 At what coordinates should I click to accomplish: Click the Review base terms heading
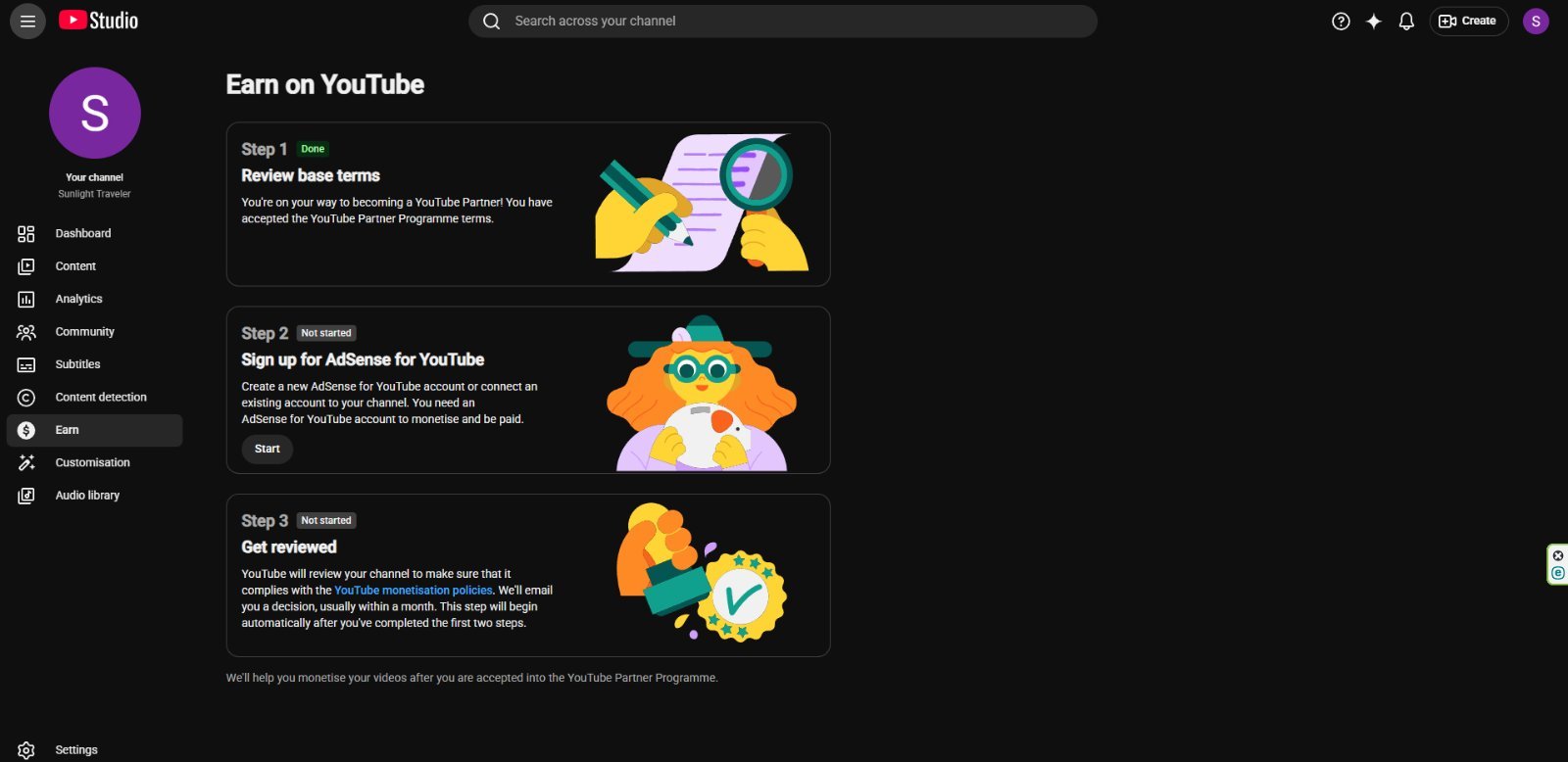311,175
